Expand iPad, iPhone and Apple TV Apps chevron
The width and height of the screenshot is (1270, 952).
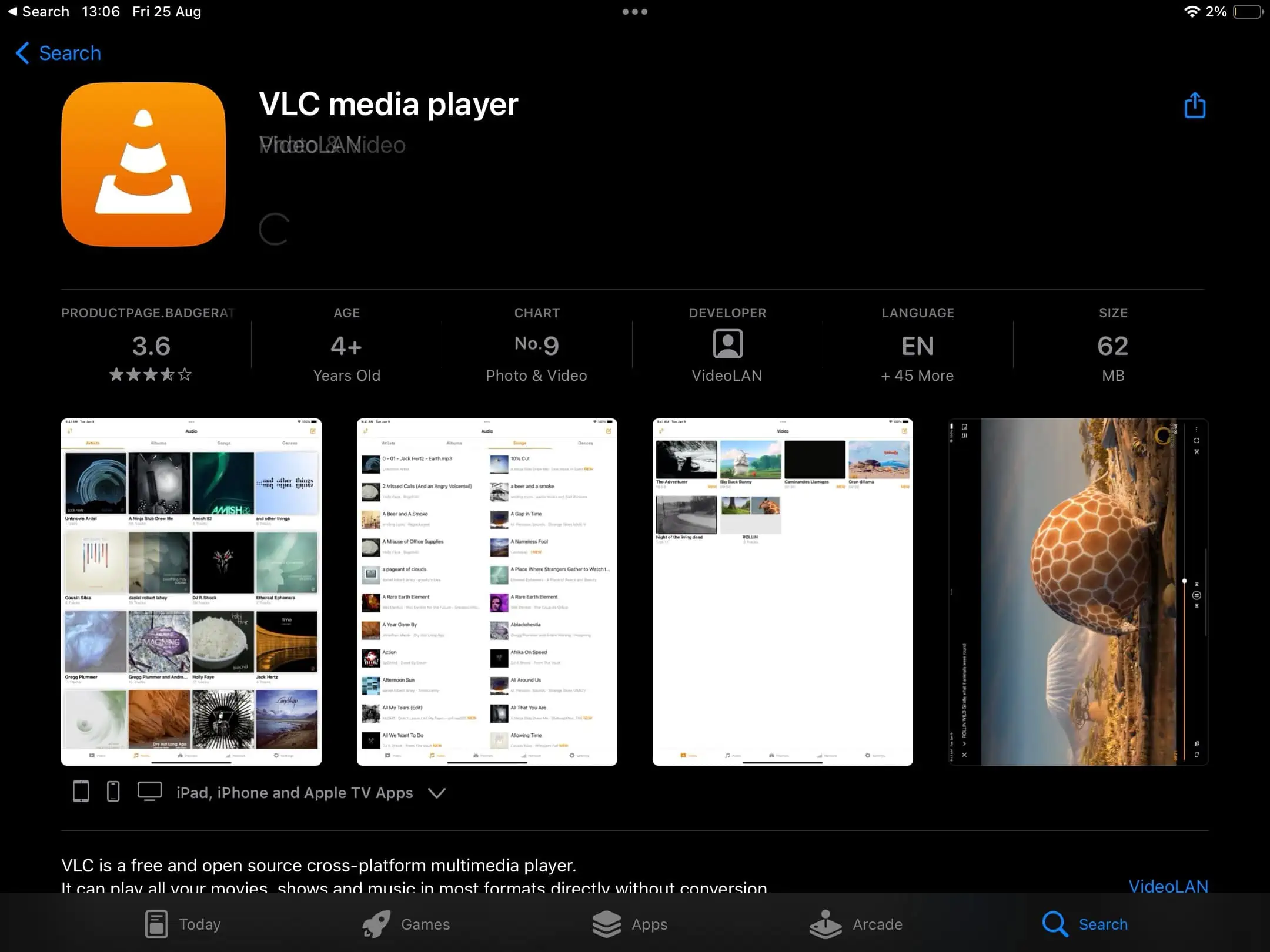point(436,793)
